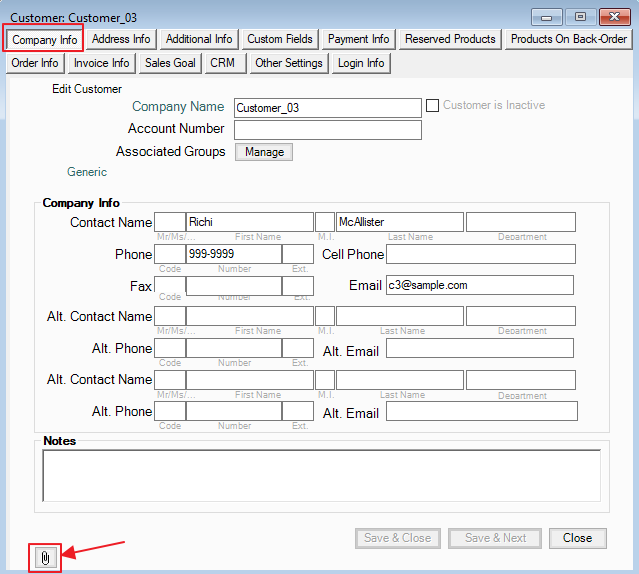
Task: Open the Invoice Info tab
Action: click(x=101, y=63)
